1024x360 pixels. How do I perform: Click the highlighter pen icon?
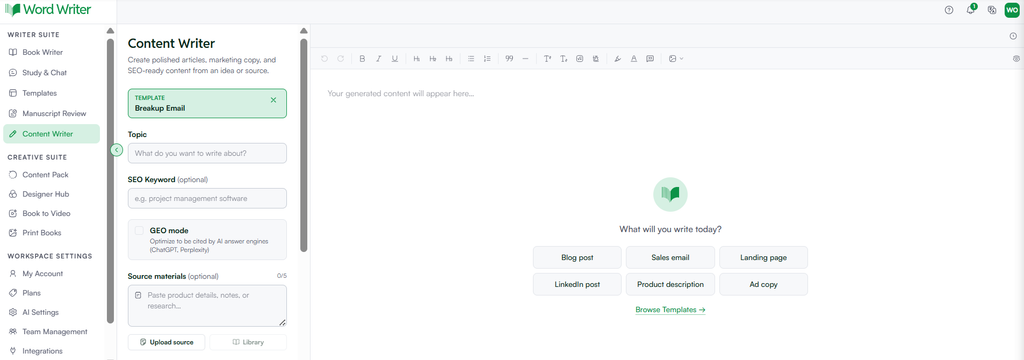pyautogui.click(x=618, y=59)
